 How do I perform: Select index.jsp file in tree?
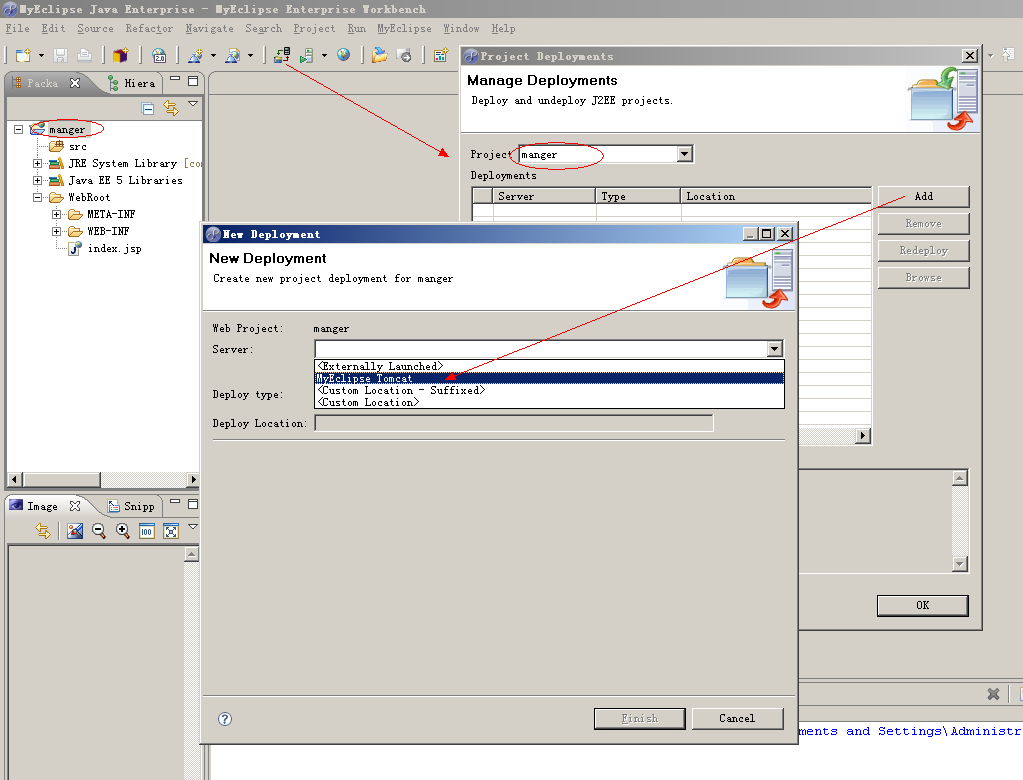(x=114, y=248)
